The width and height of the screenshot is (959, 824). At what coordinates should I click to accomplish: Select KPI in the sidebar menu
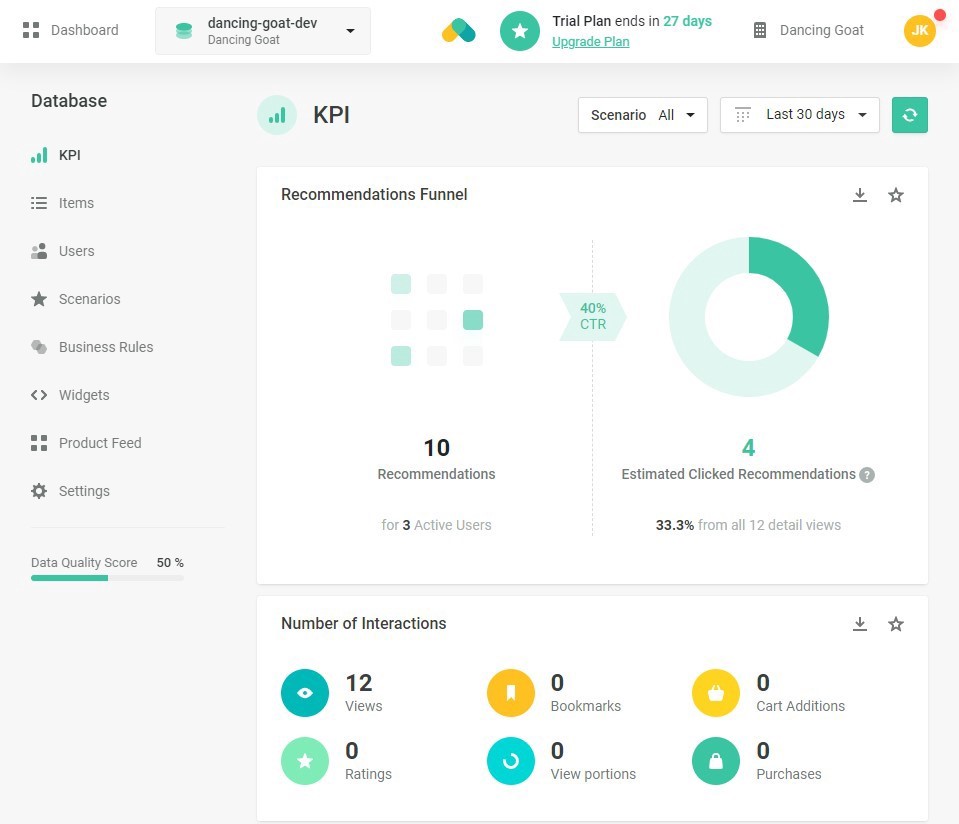(x=70, y=155)
